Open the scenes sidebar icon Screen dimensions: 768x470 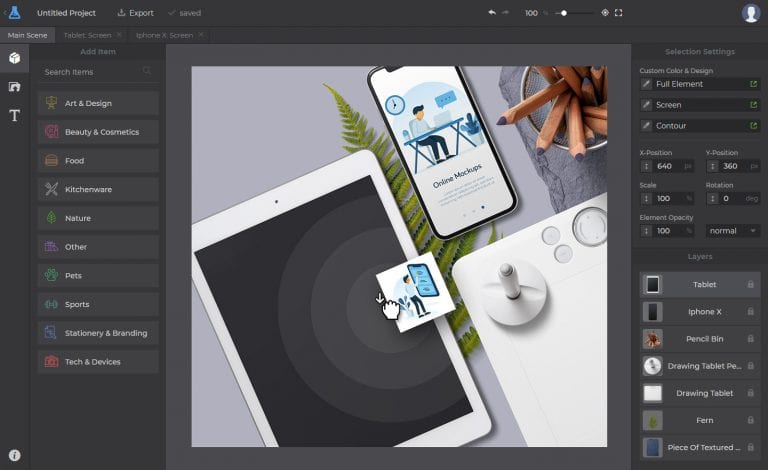[15, 87]
